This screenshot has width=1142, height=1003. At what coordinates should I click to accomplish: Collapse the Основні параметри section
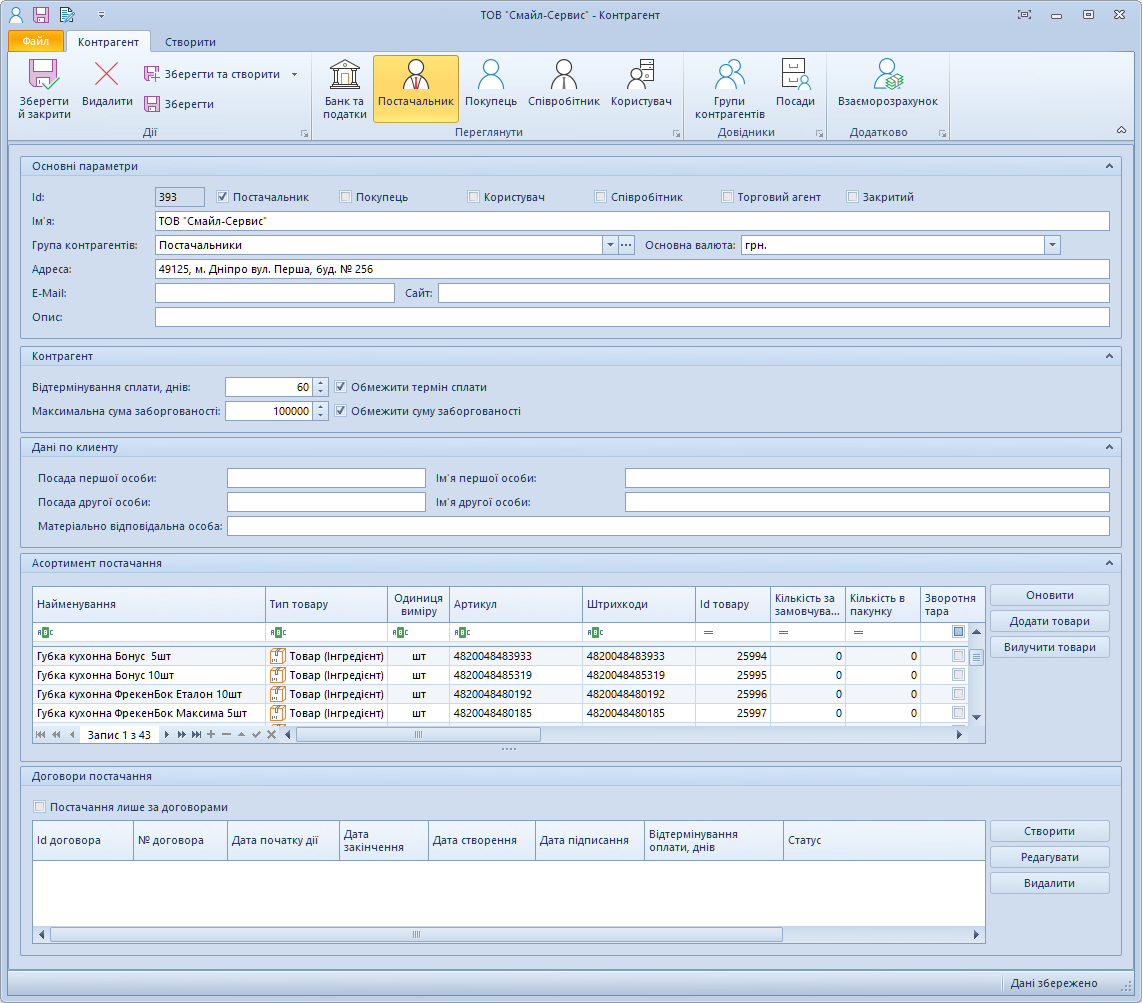(x=1108, y=166)
